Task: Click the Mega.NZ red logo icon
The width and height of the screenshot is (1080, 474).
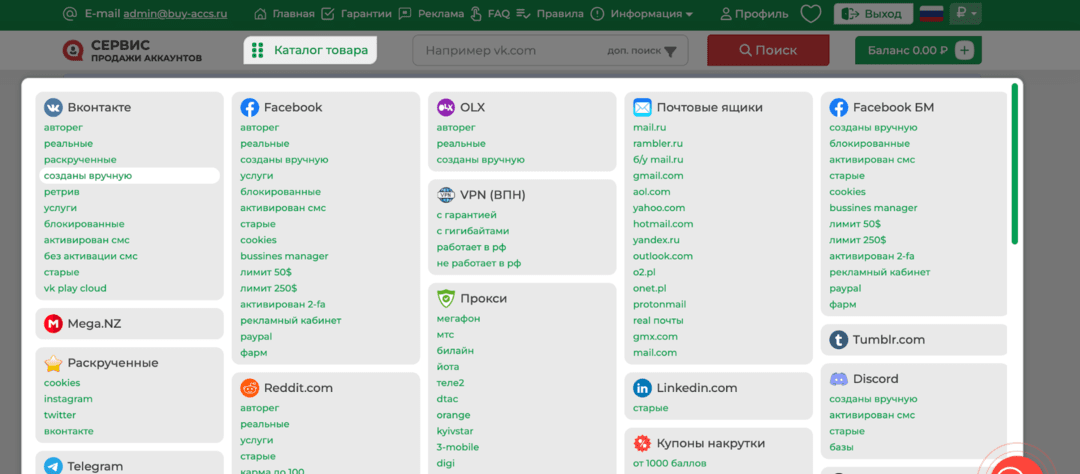Action: pos(53,323)
